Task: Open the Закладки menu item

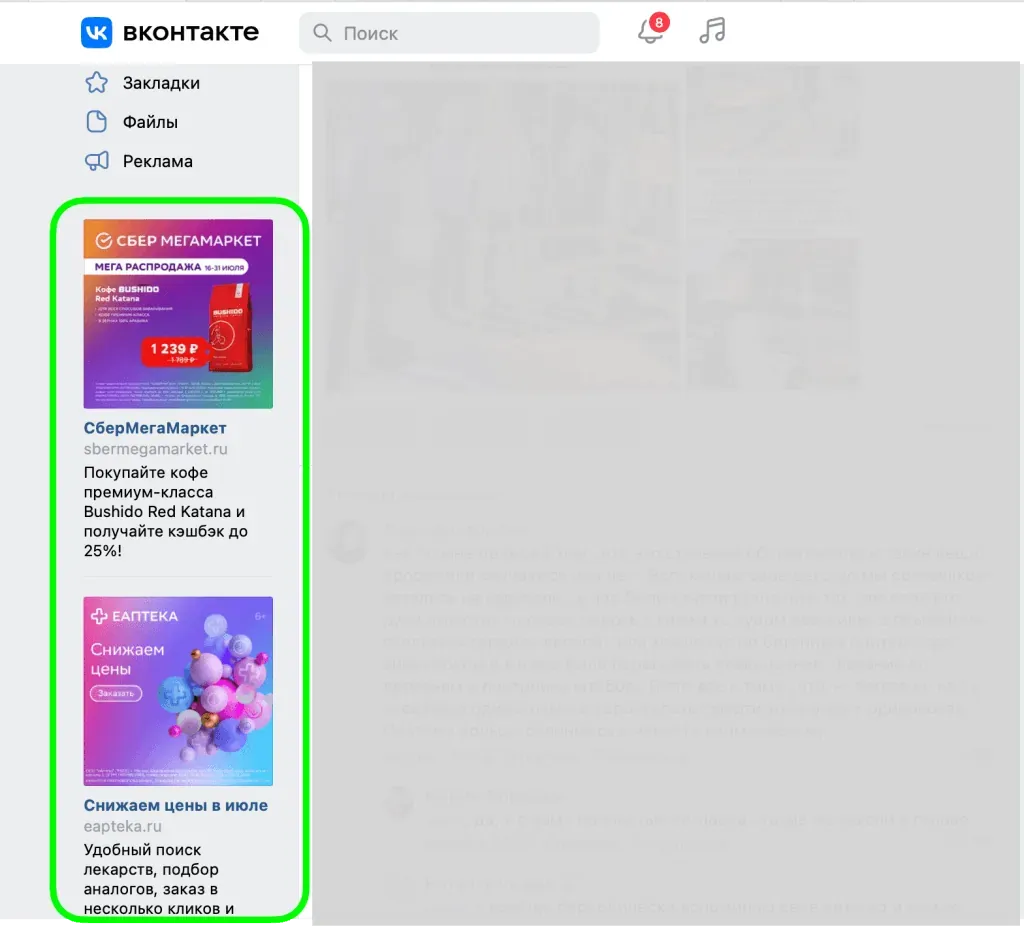Action: click(x=161, y=83)
